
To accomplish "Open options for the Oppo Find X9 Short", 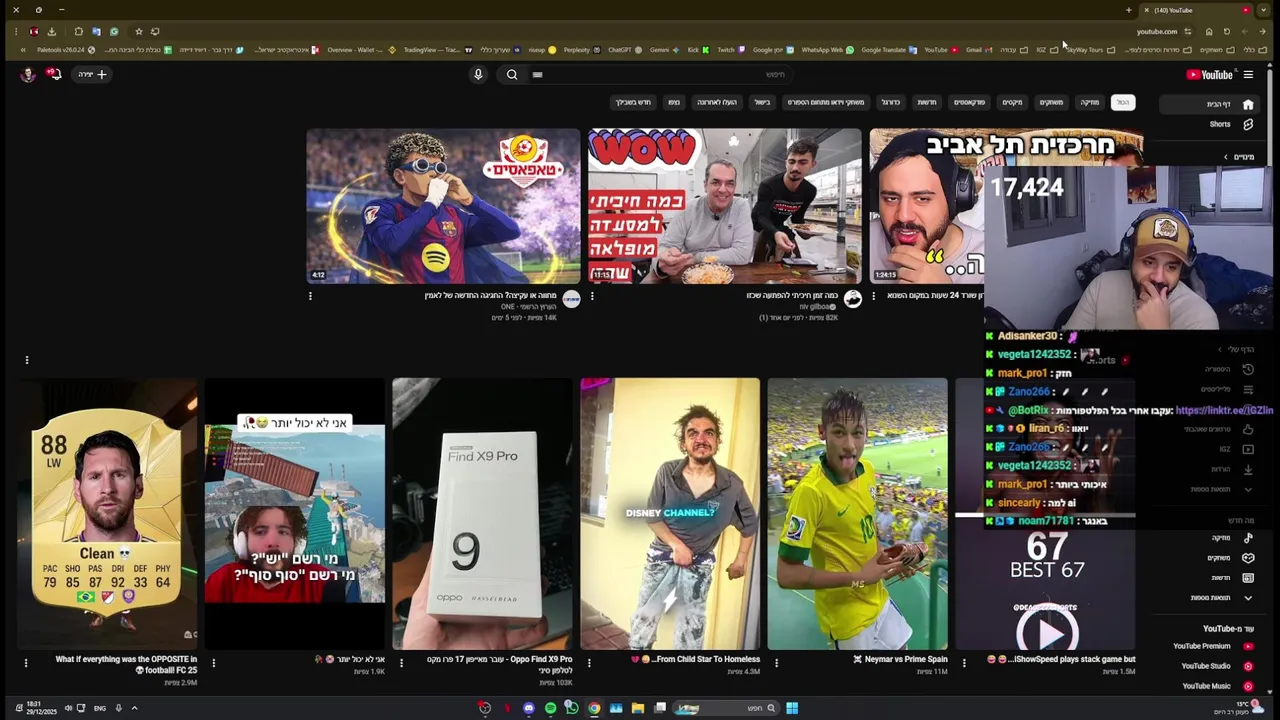I will point(401,662).
